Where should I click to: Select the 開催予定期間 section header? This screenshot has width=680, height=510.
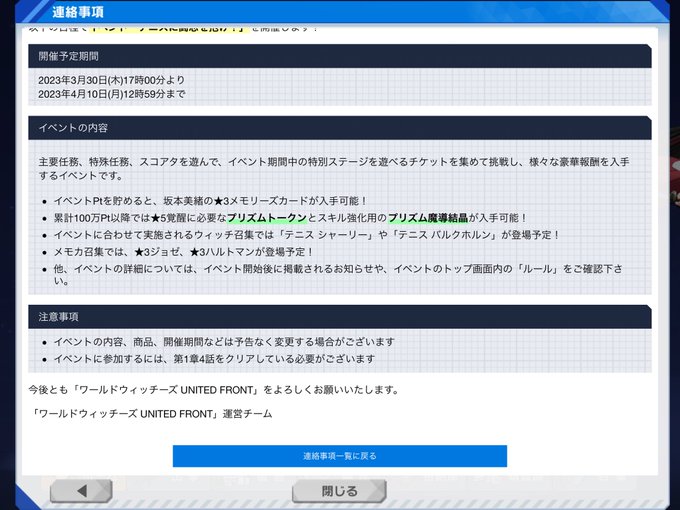[340, 56]
